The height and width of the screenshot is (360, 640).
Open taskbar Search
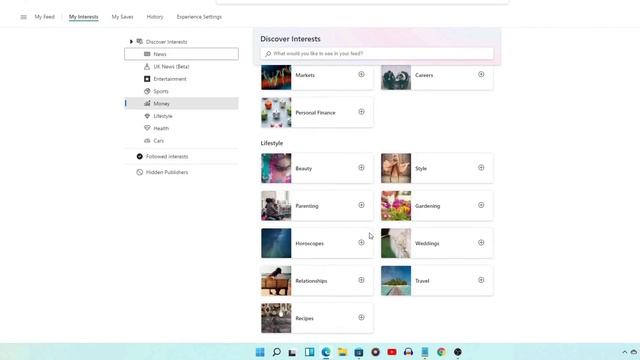click(276, 352)
